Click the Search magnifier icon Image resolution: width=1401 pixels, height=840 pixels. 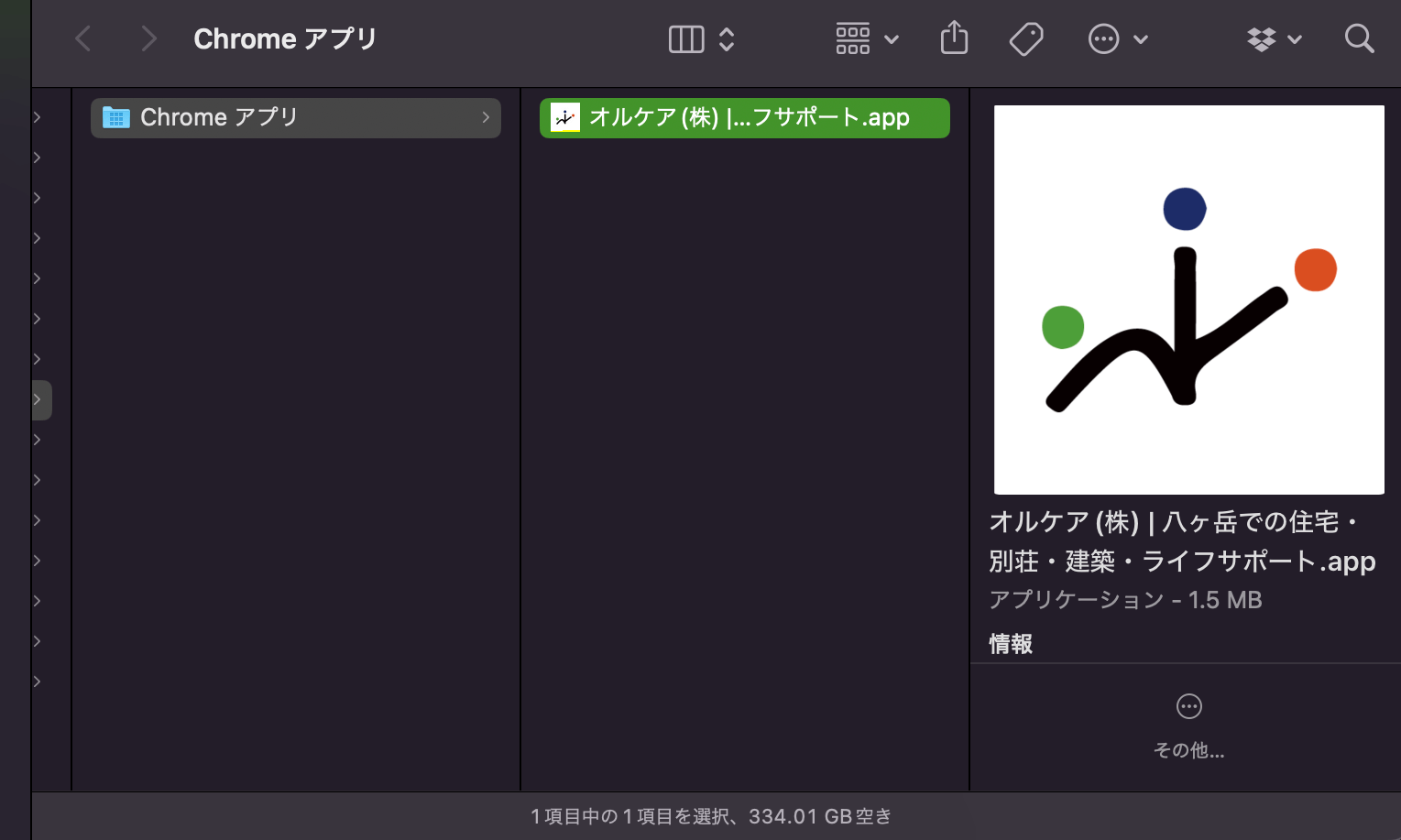pos(1359,39)
